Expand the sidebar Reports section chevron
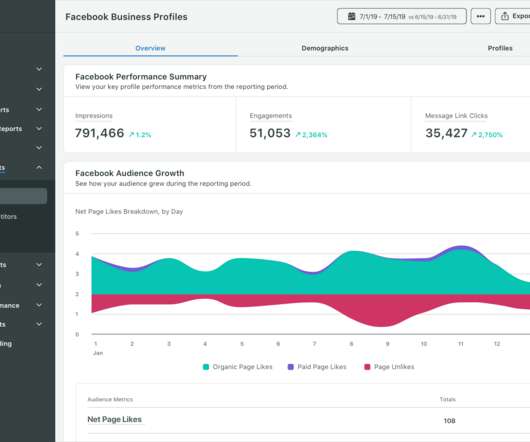 (x=39, y=129)
